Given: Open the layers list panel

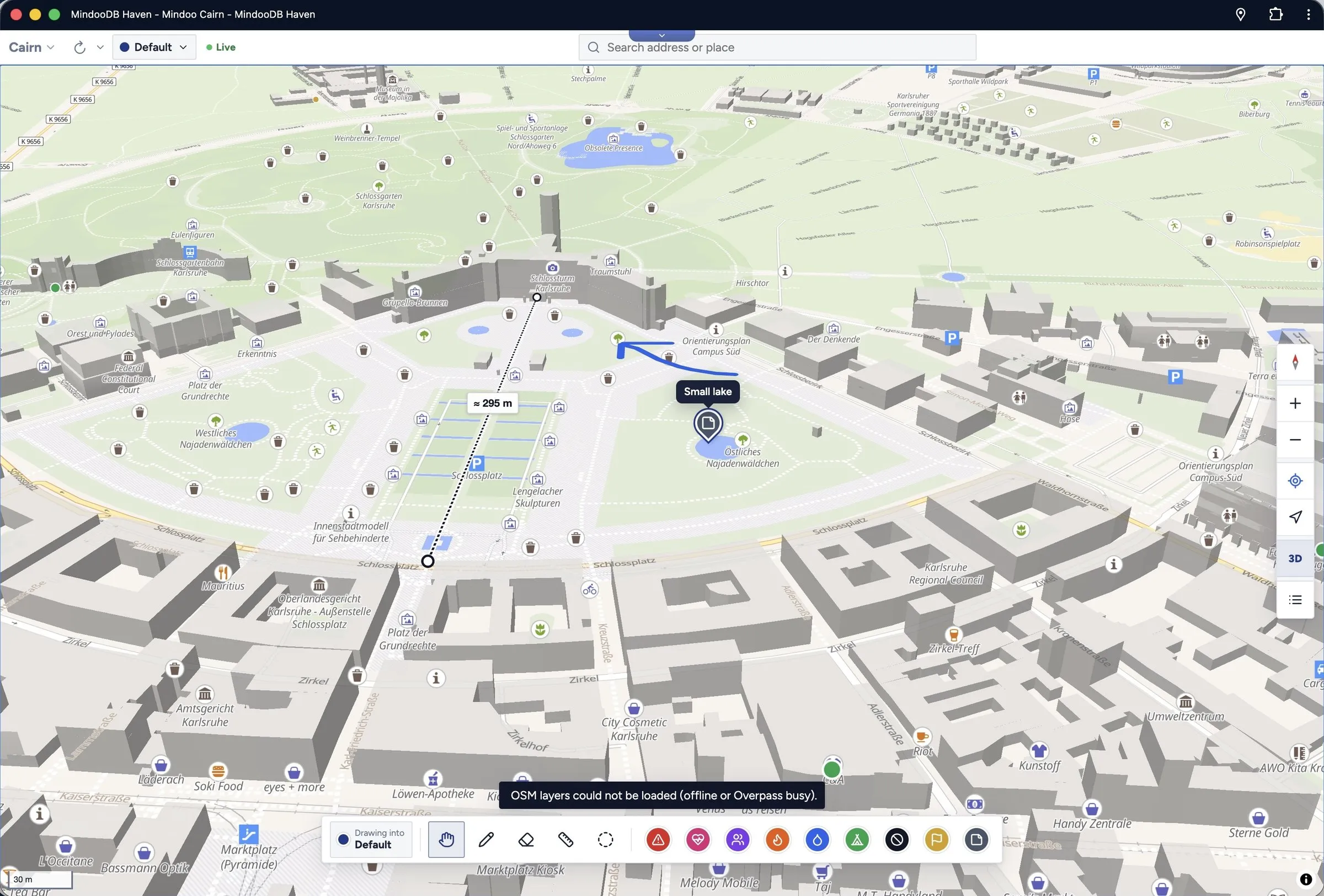Looking at the screenshot, I should click(1295, 599).
